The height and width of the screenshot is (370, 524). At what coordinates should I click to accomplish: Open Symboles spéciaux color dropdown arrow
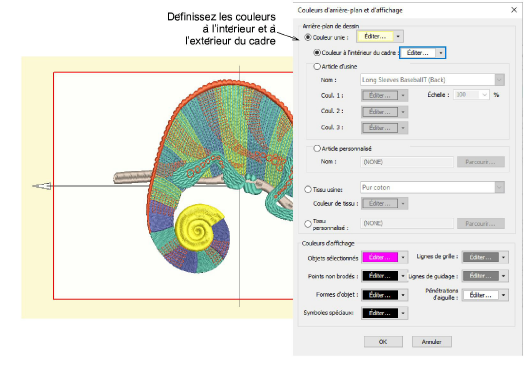403,313
